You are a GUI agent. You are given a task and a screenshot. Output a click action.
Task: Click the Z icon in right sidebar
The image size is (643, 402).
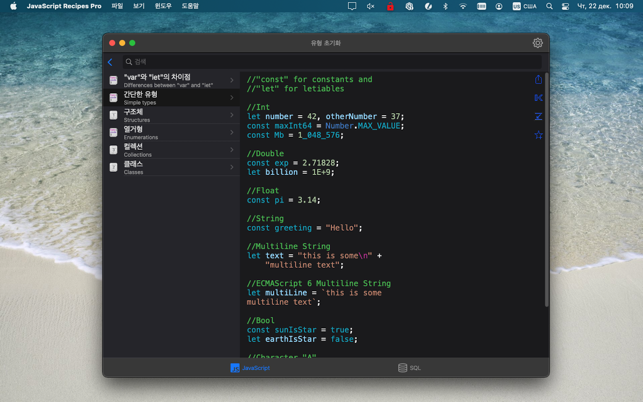coord(538,117)
